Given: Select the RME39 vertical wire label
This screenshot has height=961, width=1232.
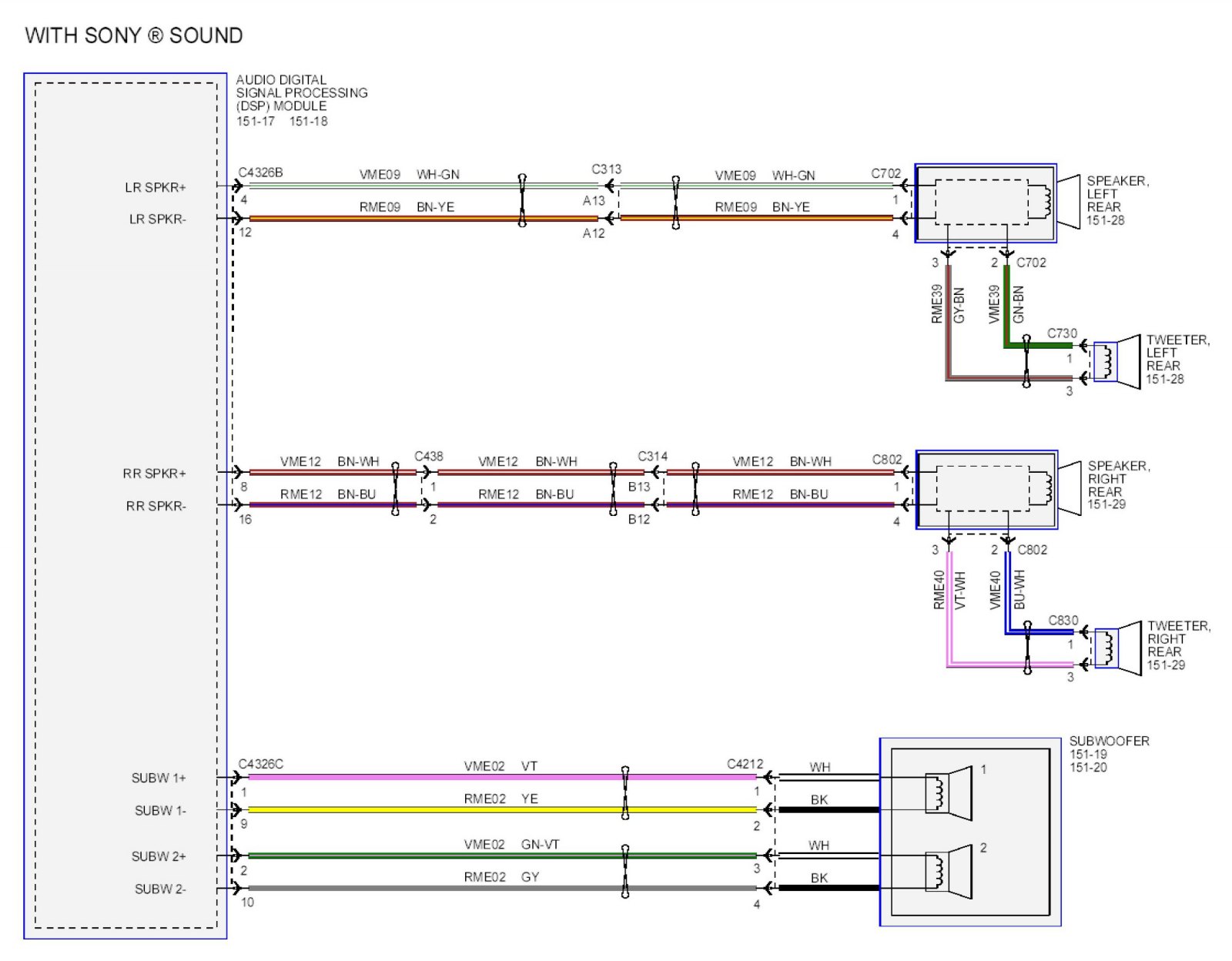Looking at the screenshot, I should tap(937, 303).
